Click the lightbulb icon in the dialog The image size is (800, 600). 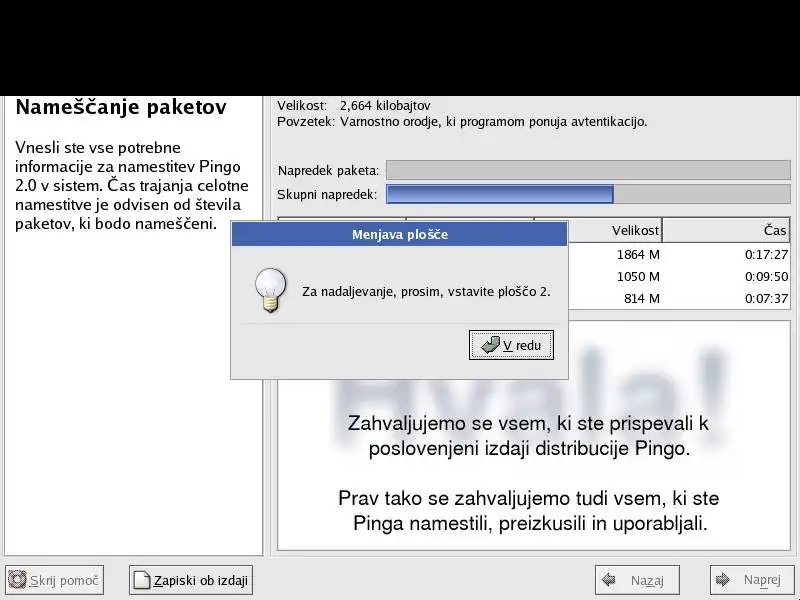point(270,290)
